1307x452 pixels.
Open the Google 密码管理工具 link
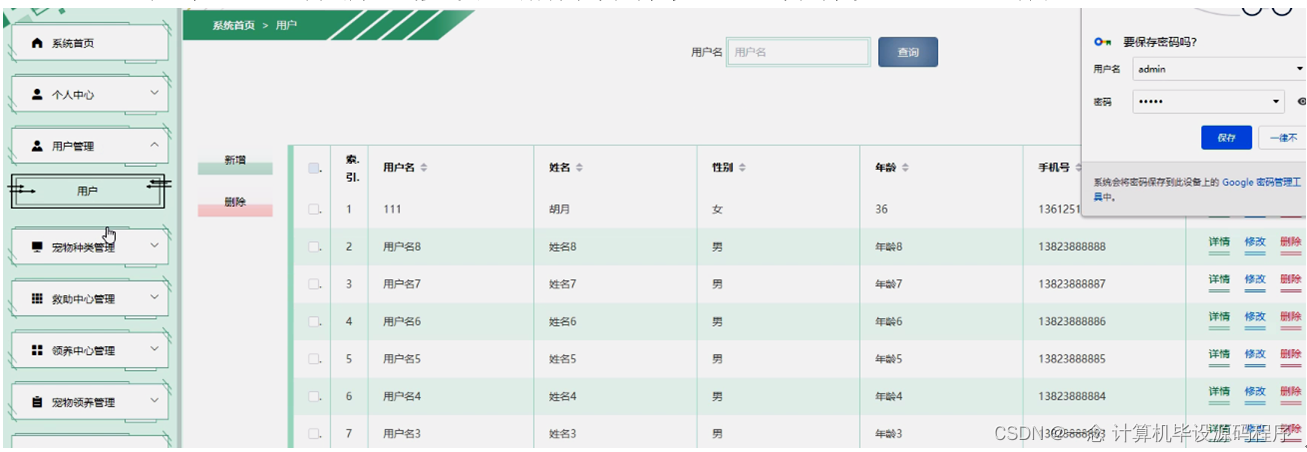pos(1262,183)
